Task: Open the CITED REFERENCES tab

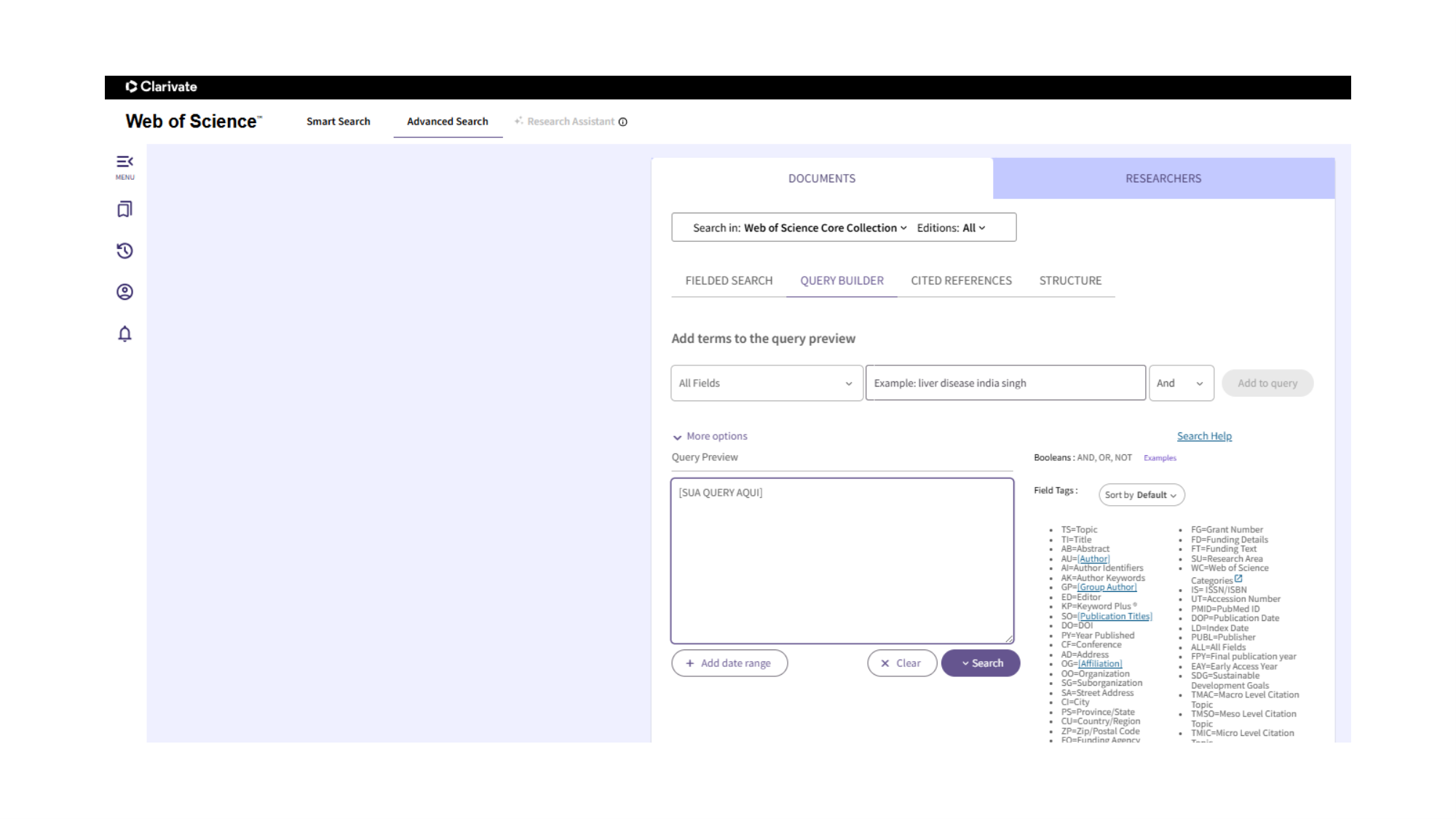Action: click(x=961, y=280)
